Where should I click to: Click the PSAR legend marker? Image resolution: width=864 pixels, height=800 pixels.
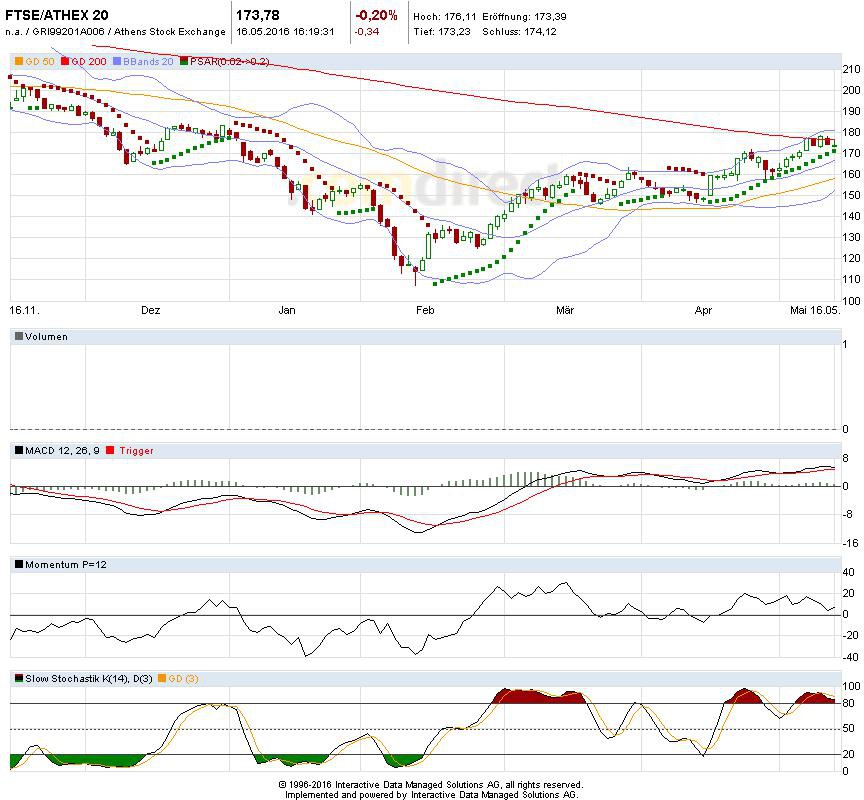(184, 62)
